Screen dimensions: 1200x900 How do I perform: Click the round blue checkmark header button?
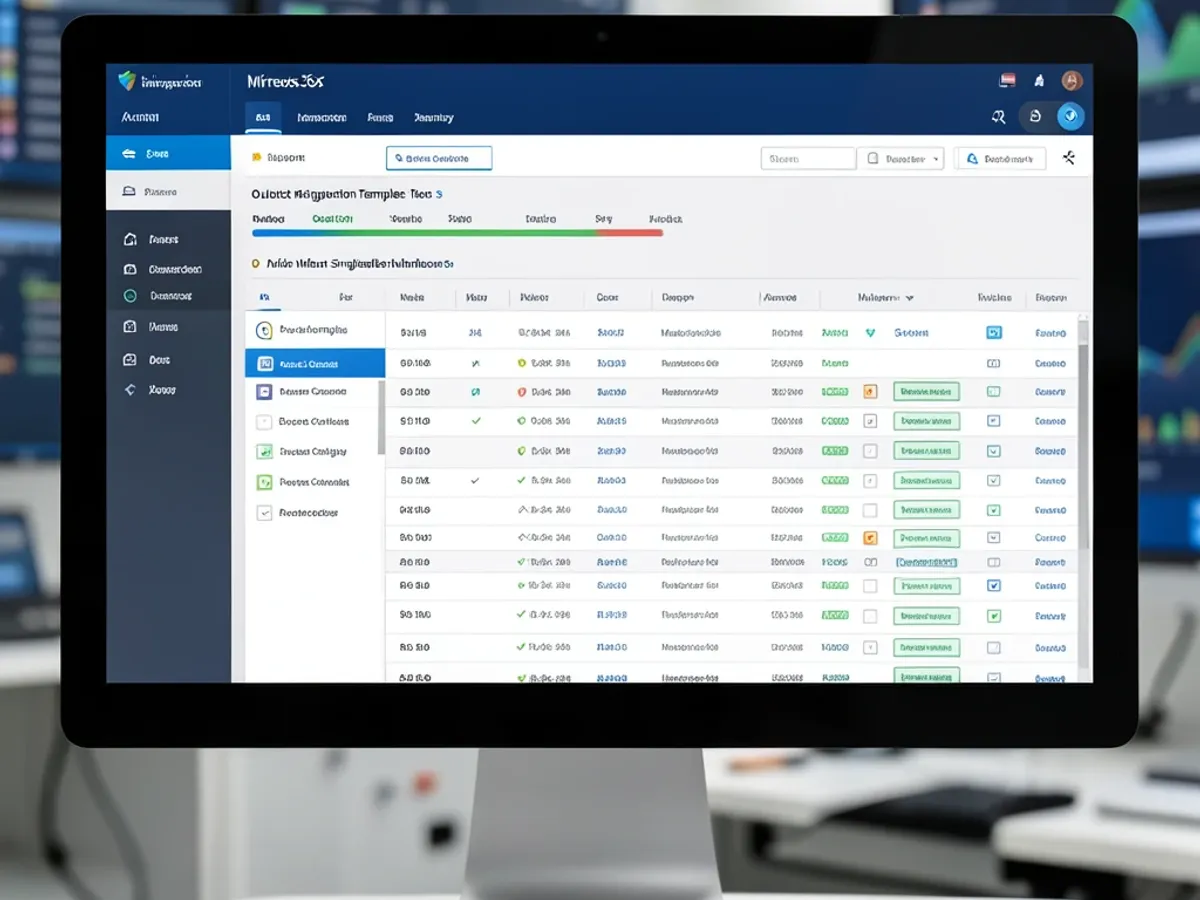[1070, 117]
